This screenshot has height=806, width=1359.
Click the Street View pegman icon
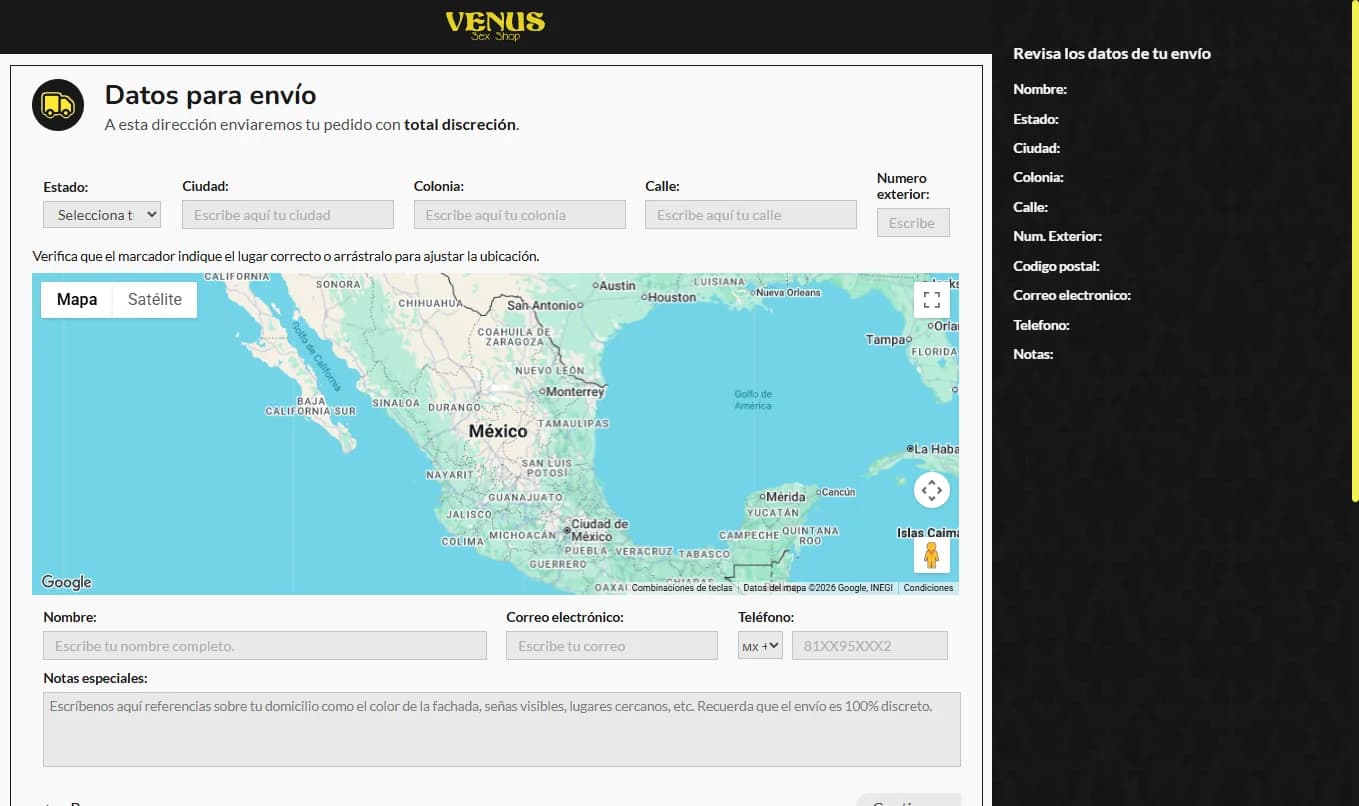931,555
